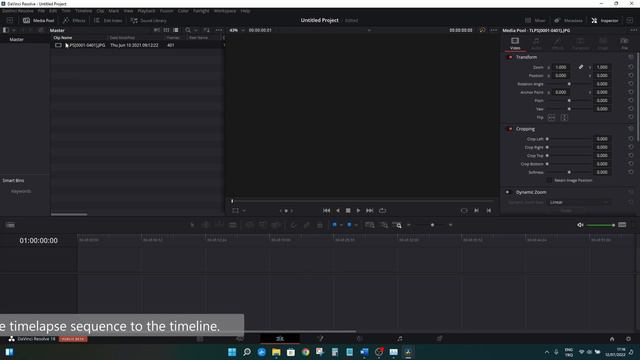Open the Help menu
The height and width of the screenshot is (360, 640).
[x=245, y=11]
